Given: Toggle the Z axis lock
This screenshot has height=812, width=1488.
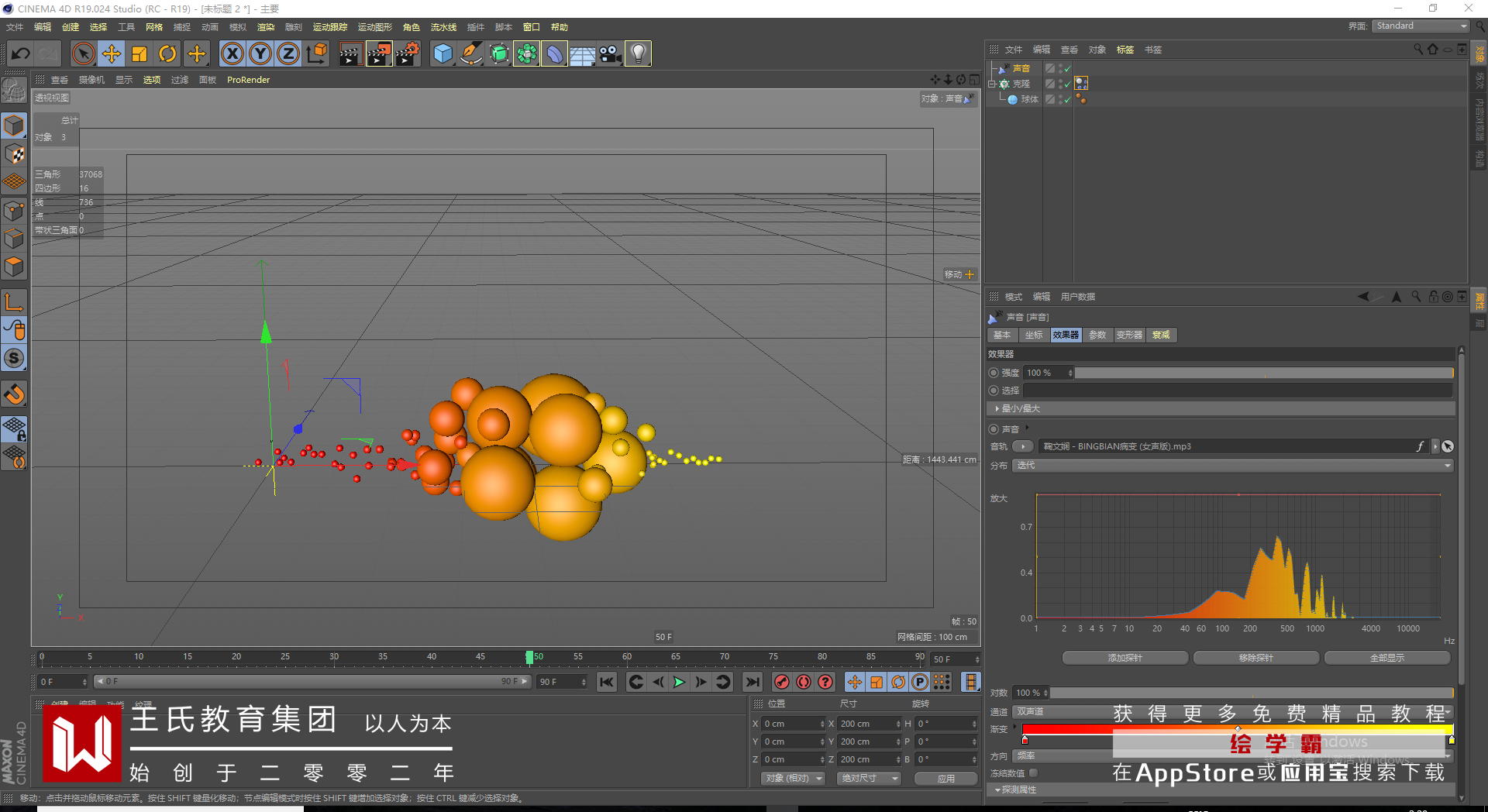Looking at the screenshot, I should coord(288,54).
